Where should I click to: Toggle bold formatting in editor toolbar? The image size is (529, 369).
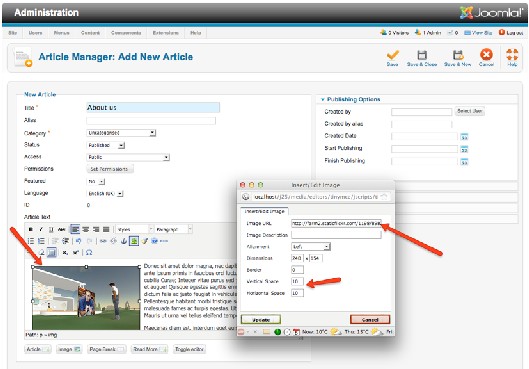[31, 229]
